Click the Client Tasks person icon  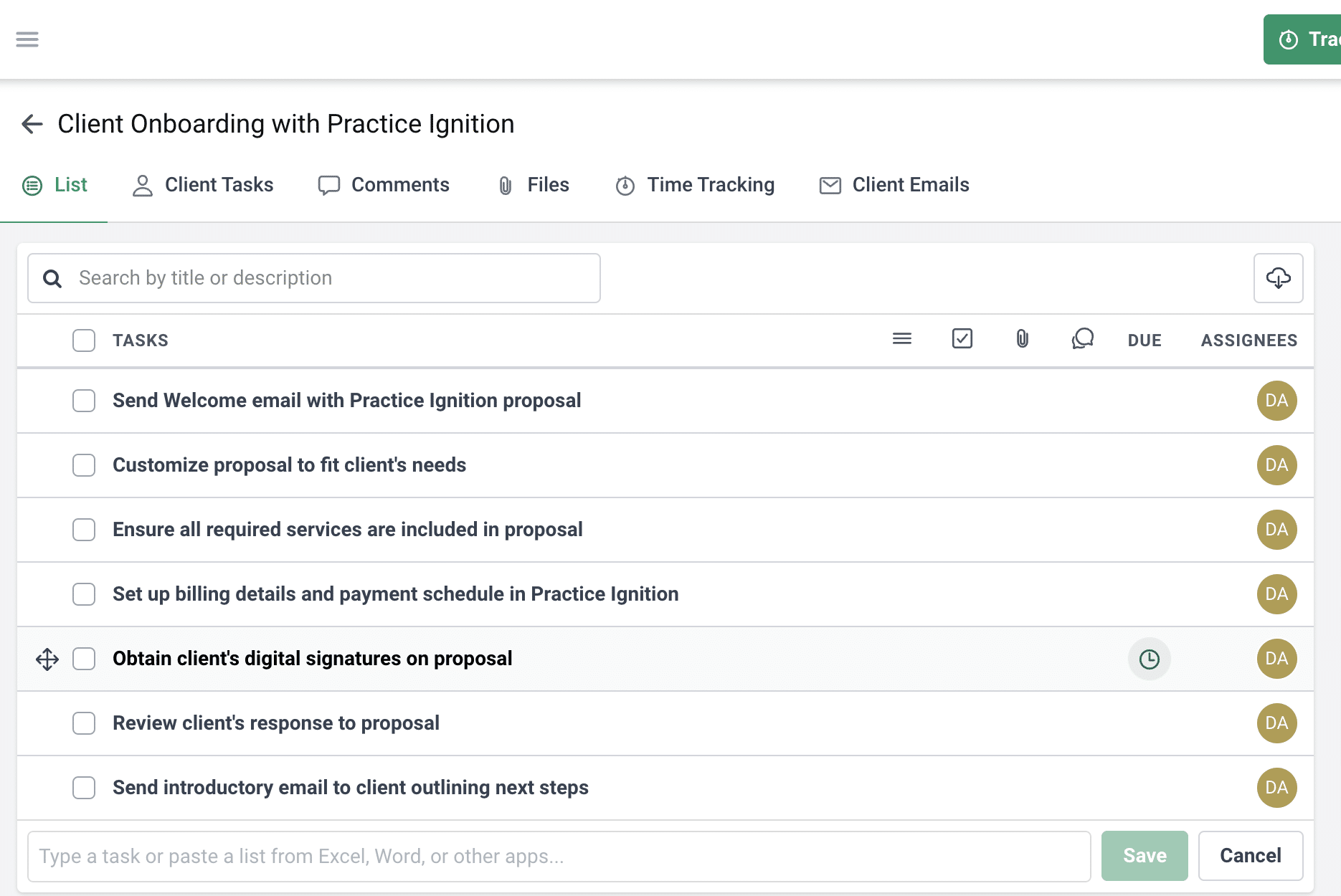(143, 186)
